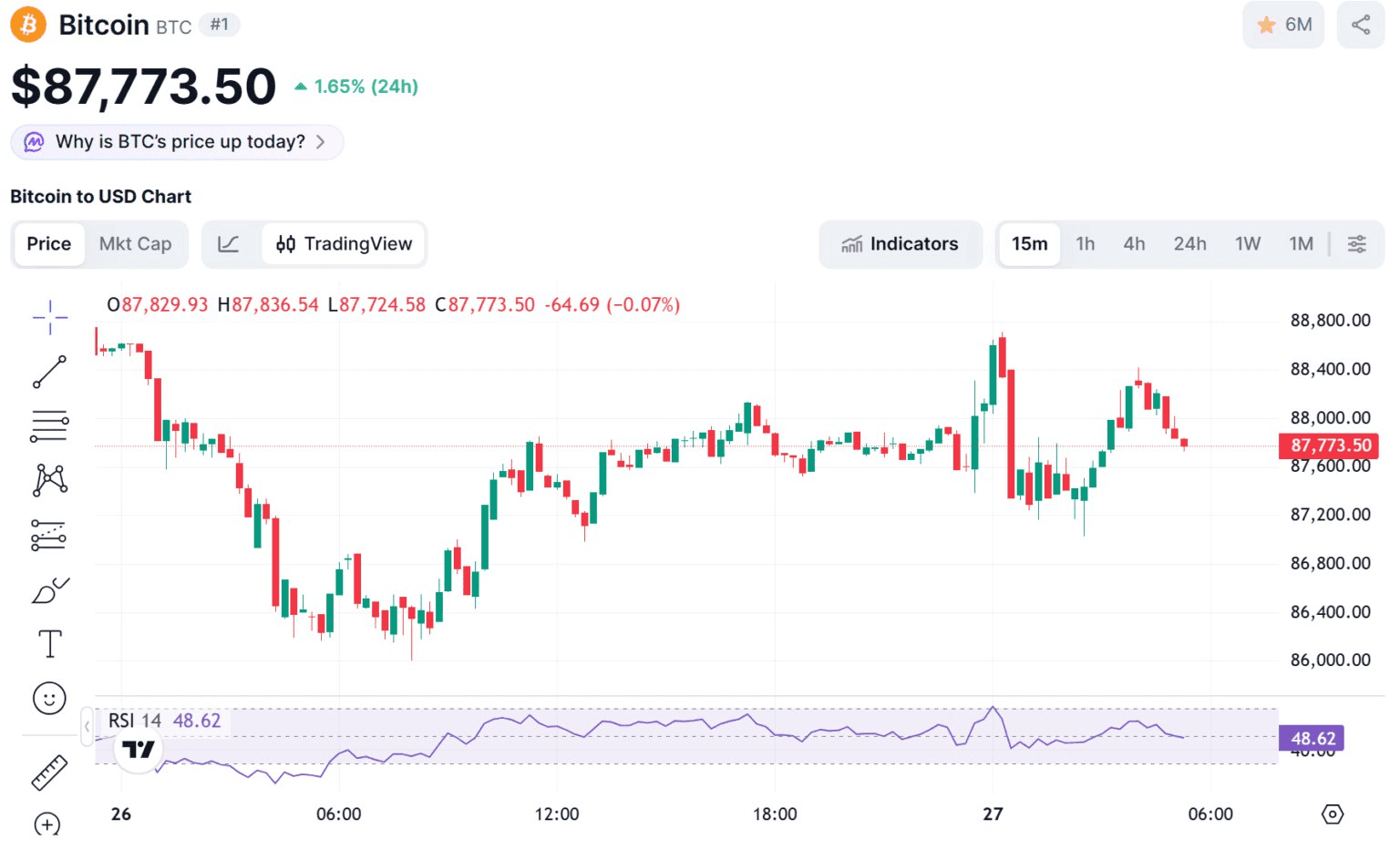This screenshot has width=1400, height=850.
Task: Select the 1h timeframe tab
Action: tap(1085, 244)
